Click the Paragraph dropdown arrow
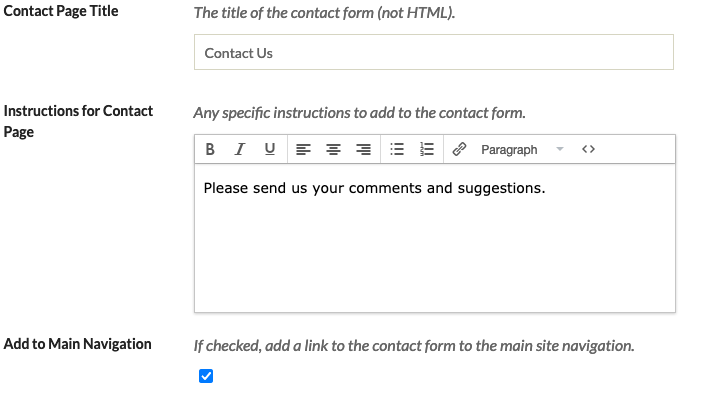The image size is (715, 394). (560, 149)
